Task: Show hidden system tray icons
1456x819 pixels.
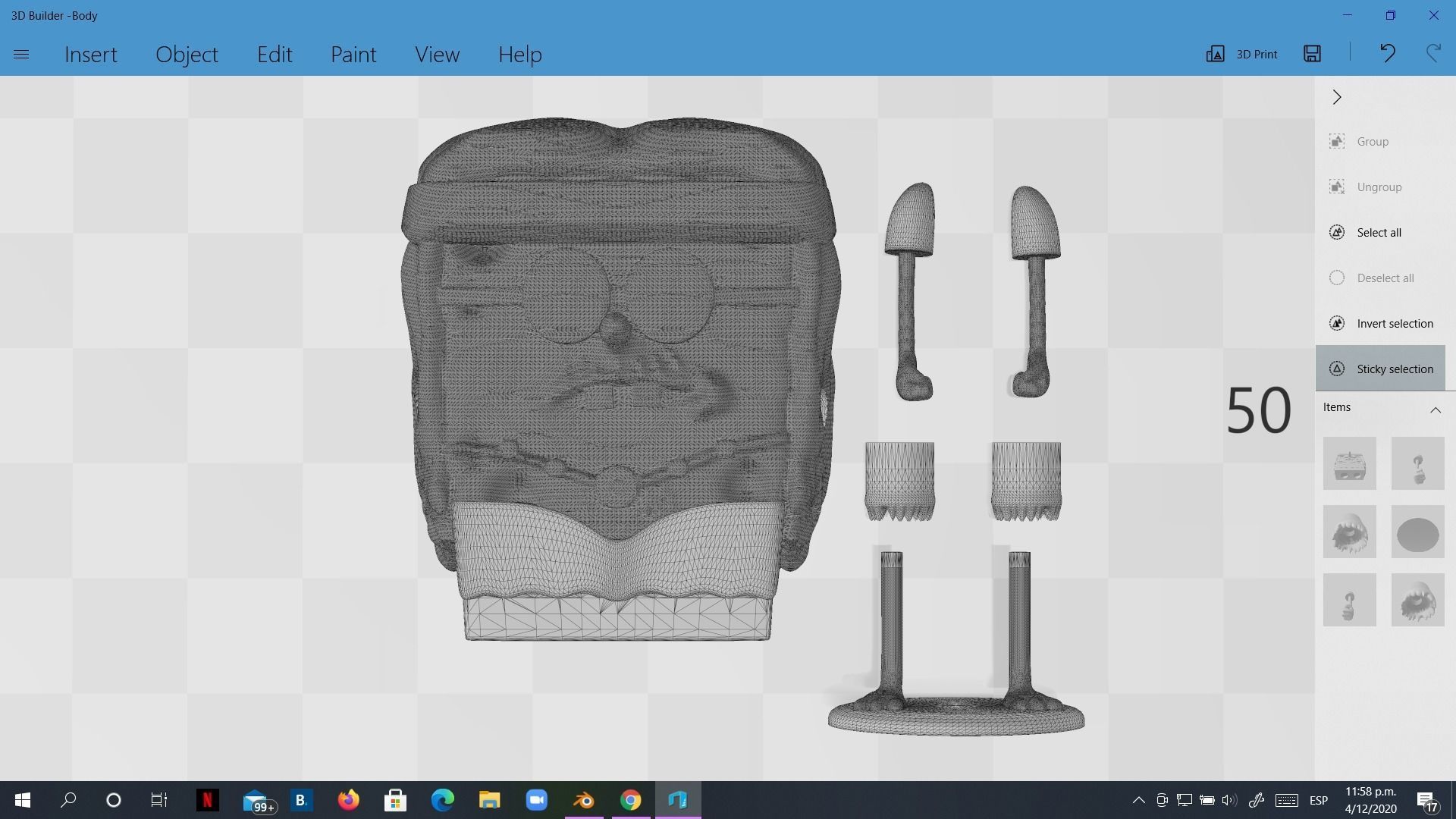Action: pos(1138,800)
